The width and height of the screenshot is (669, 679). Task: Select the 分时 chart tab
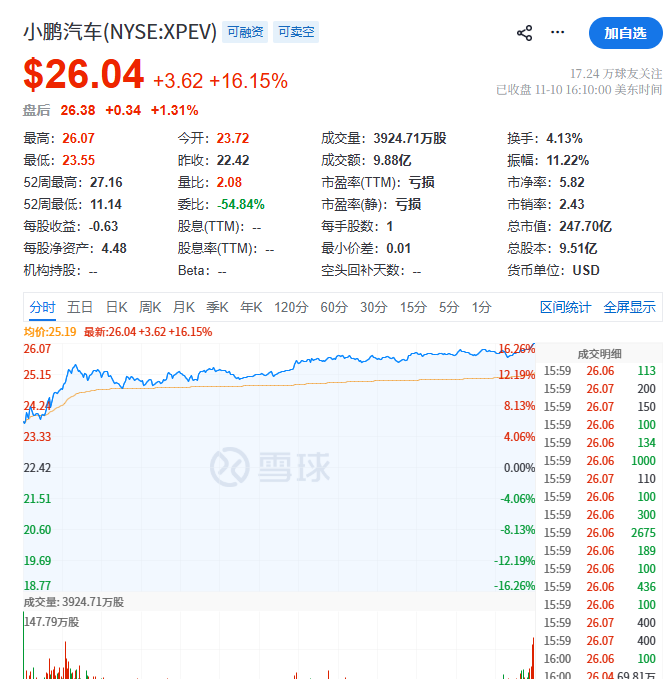pyautogui.click(x=43, y=307)
